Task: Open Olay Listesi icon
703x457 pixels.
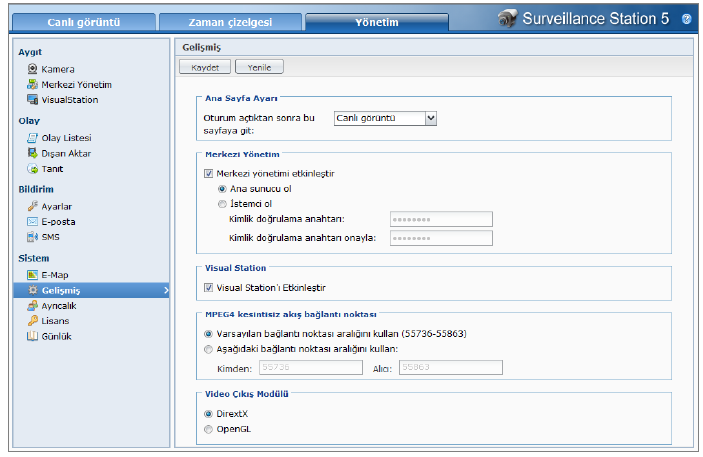Action: pos(33,138)
